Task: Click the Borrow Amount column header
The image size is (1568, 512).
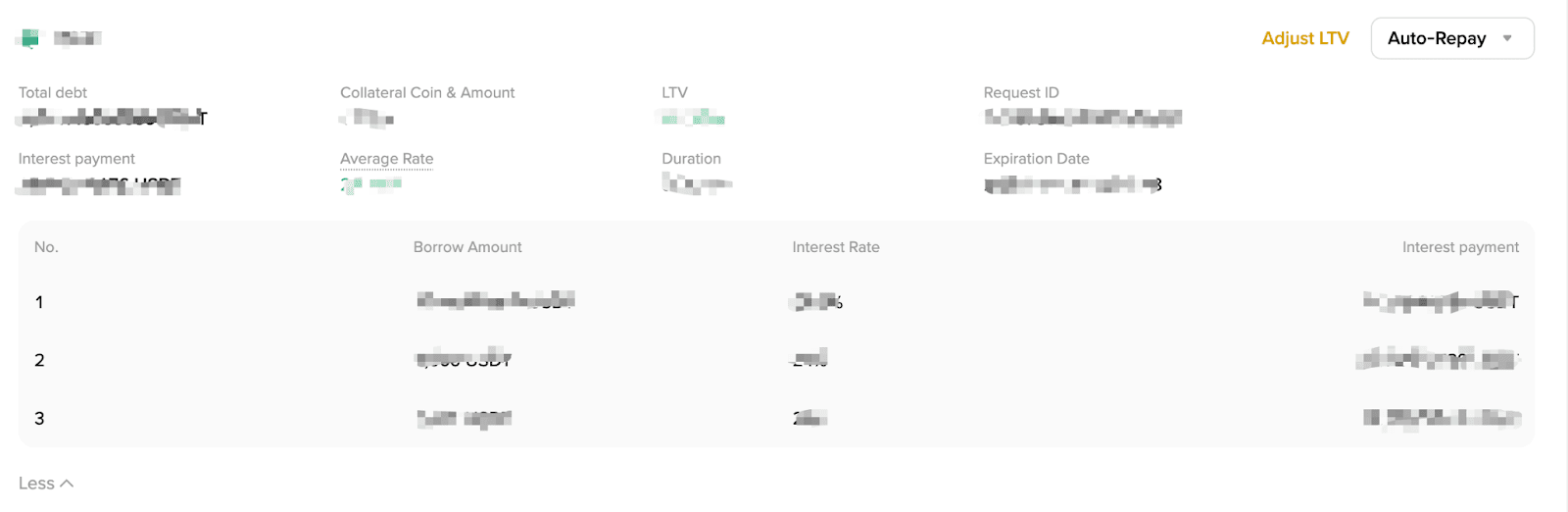Action: point(467,247)
